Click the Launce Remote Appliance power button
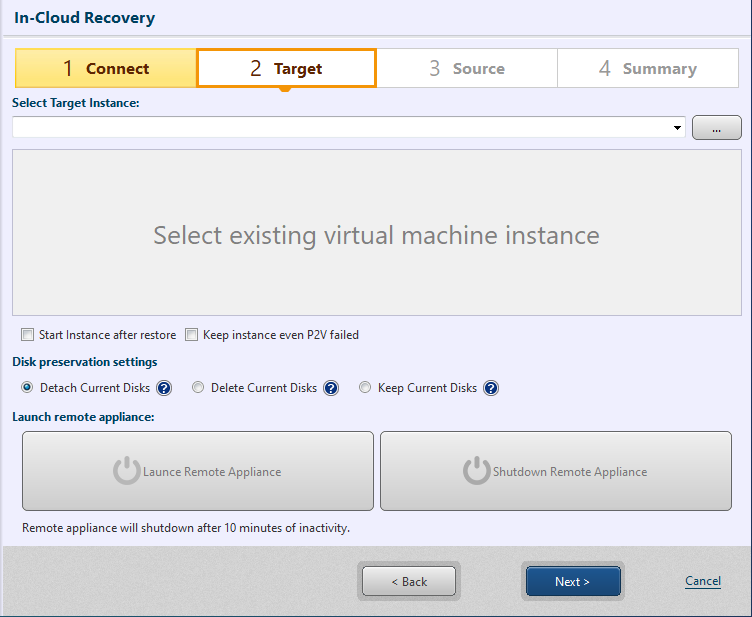This screenshot has height=617, width=752. [x=198, y=471]
